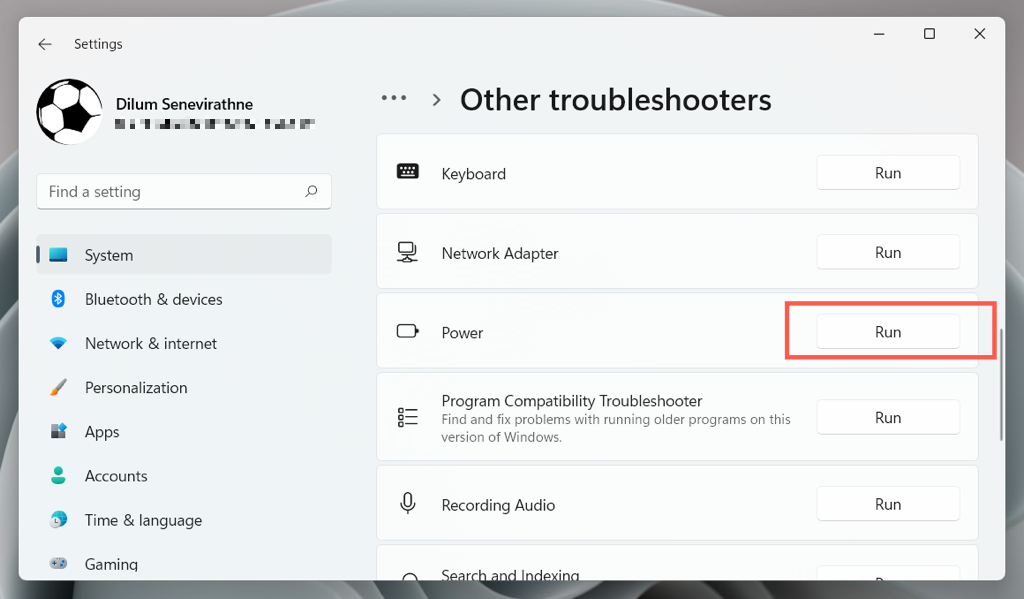
Task: Click the Accounts person icon
Action: point(58,476)
